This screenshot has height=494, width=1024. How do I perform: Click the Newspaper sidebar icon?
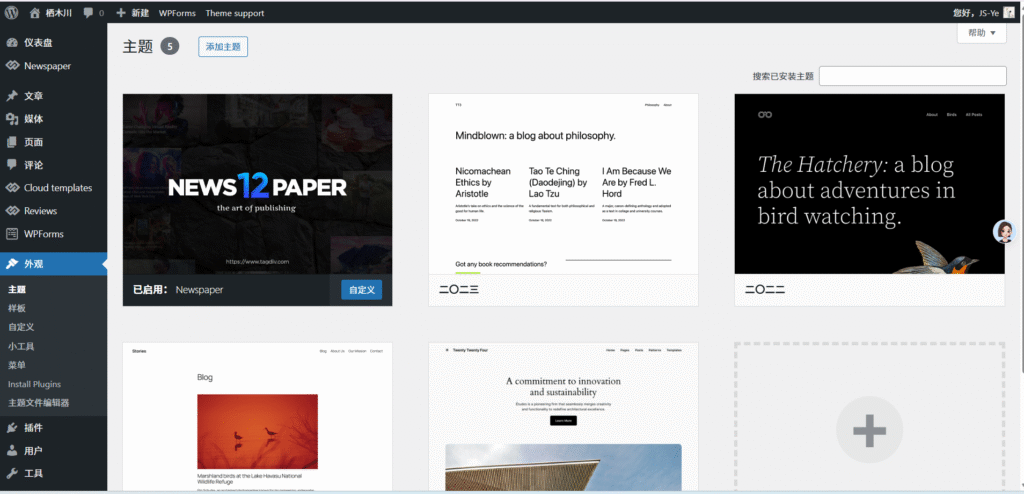(12, 66)
